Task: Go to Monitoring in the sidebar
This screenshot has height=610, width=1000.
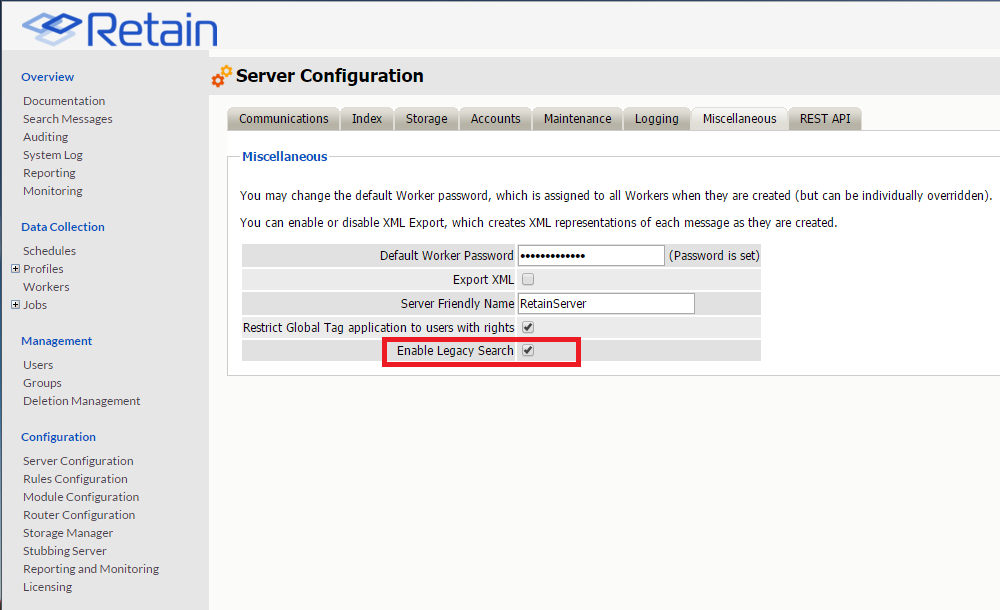Action: [52, 191]
